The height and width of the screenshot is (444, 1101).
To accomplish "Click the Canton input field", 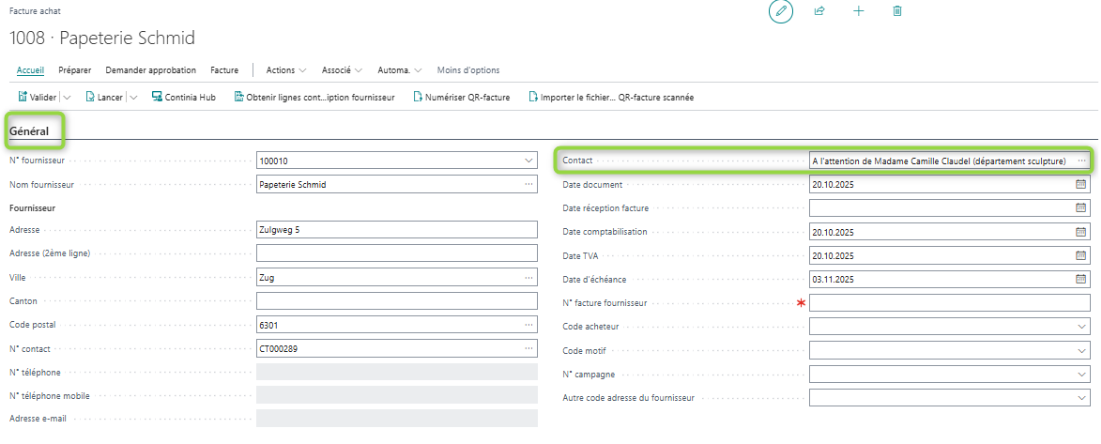I will coord(397,301).
